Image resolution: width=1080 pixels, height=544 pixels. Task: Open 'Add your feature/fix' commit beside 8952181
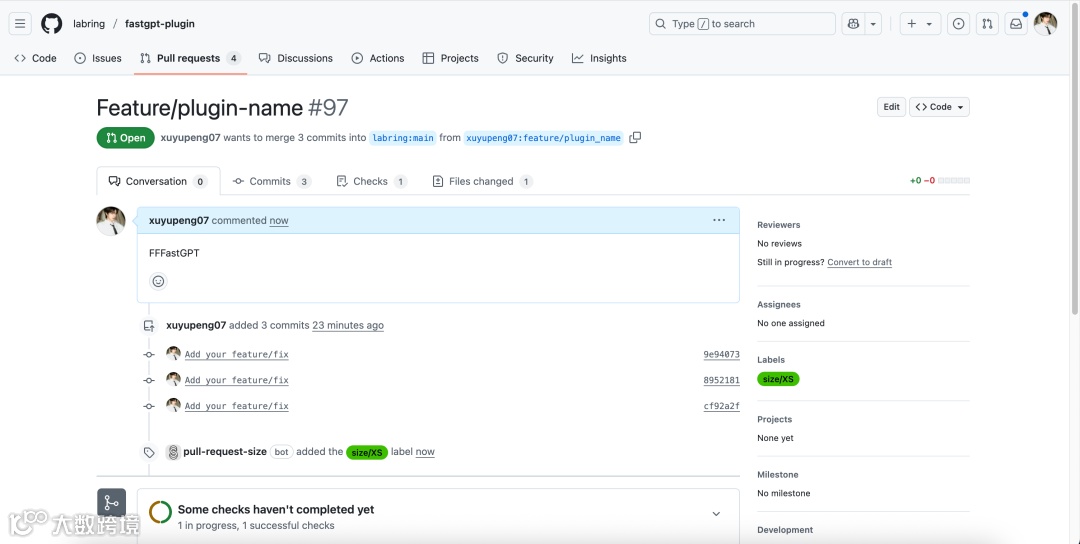point(236,380)
